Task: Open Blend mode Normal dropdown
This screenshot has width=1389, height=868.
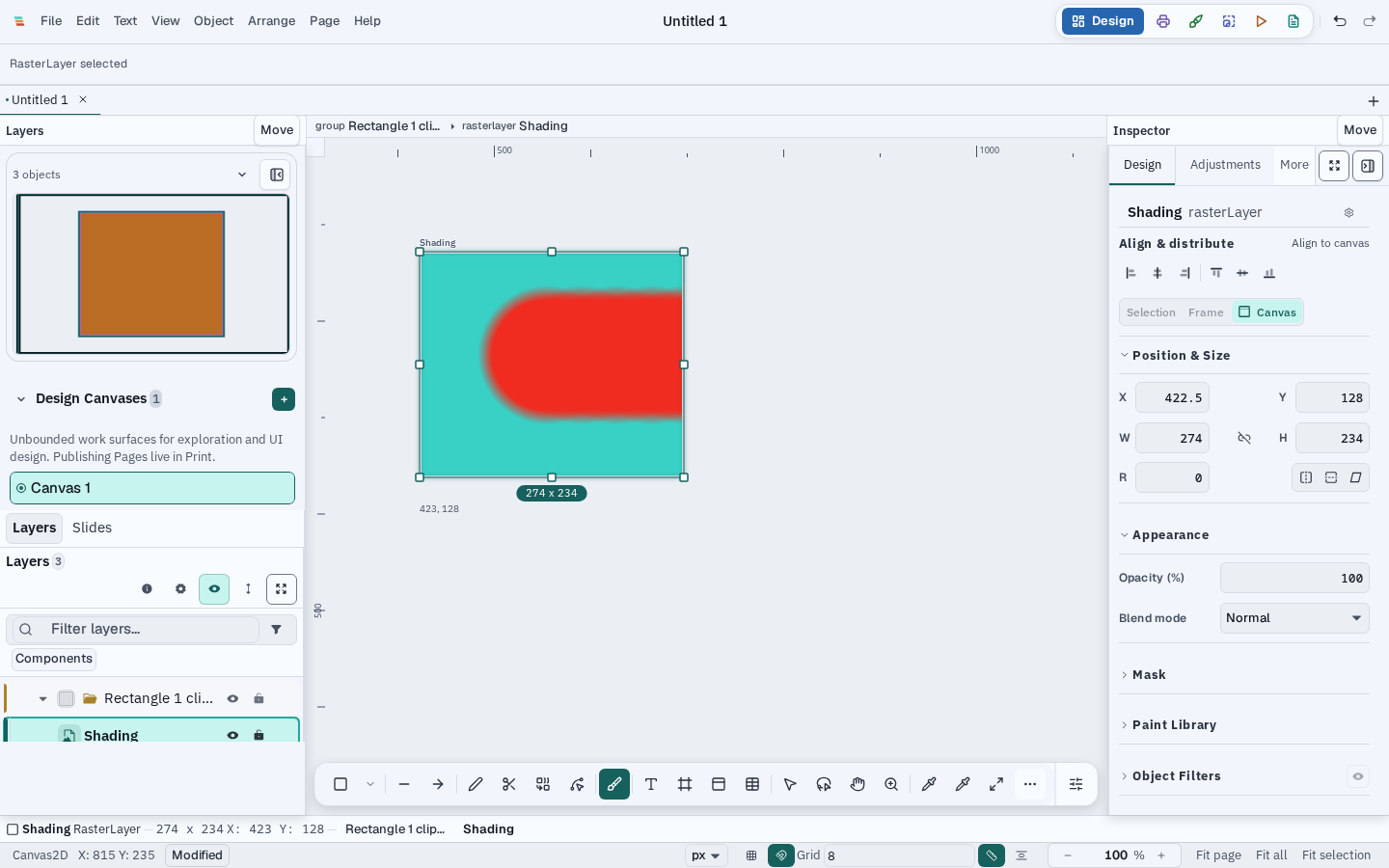Action: click(1294, 618)
